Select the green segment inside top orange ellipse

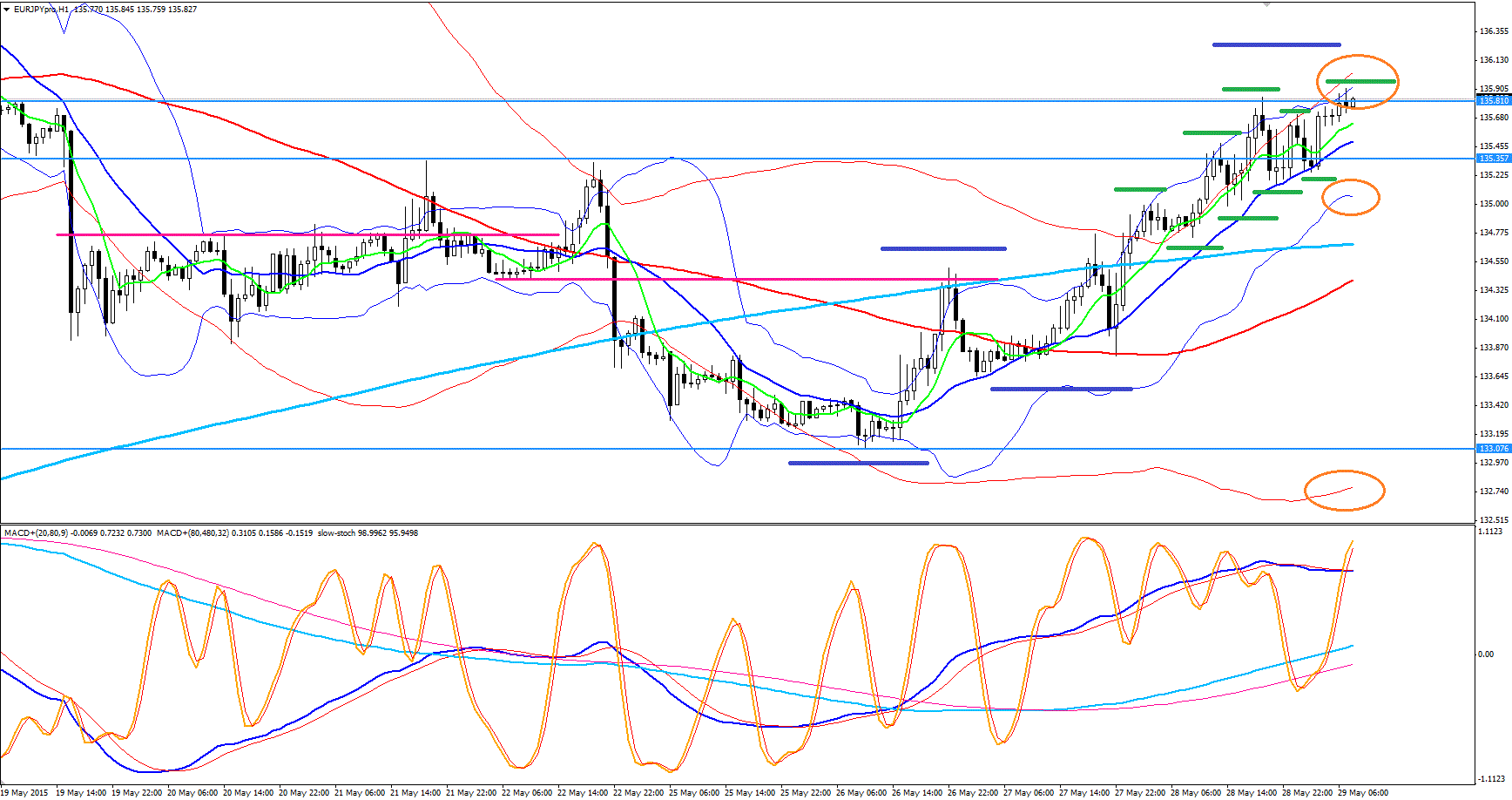point(1360,81)
